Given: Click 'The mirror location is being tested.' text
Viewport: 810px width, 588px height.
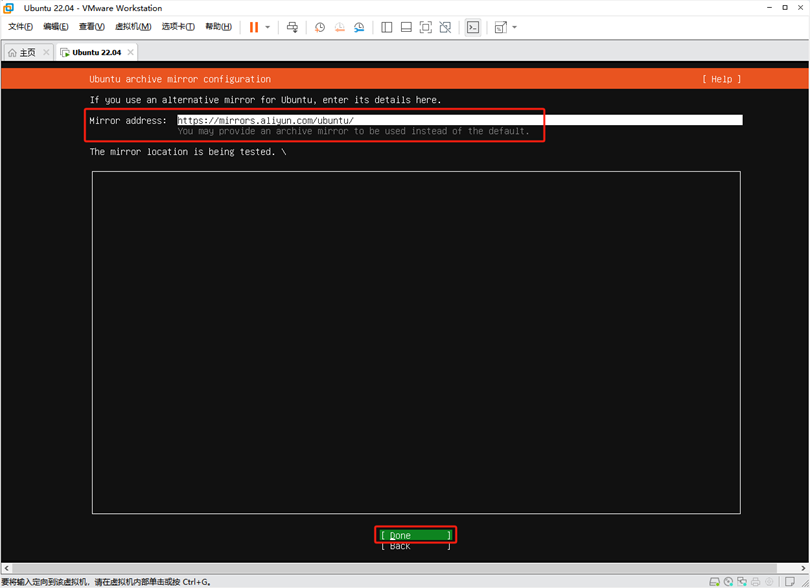Looking at the screenshot, I should tap(182, 152).
